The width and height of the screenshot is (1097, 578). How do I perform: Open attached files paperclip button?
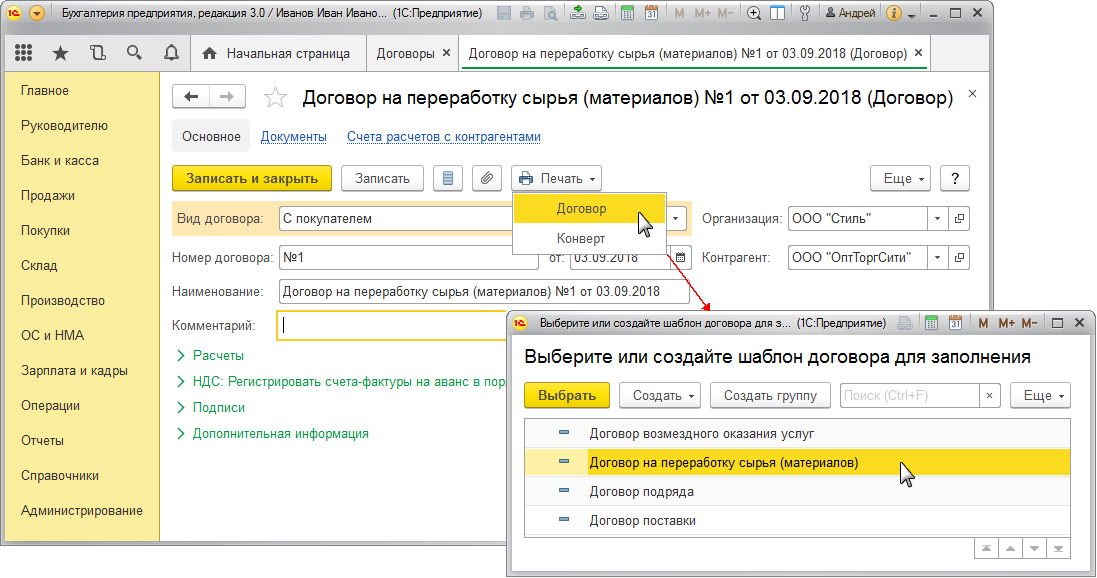coord(487,178)
